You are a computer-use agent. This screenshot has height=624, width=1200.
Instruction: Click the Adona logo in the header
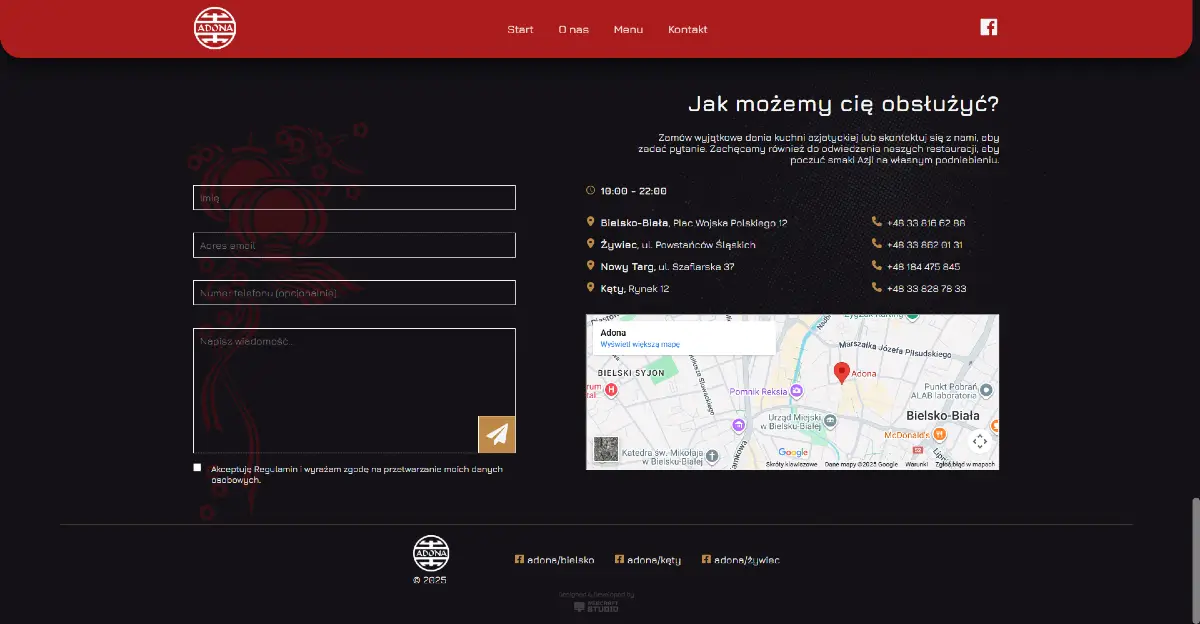tap(214, 28)
